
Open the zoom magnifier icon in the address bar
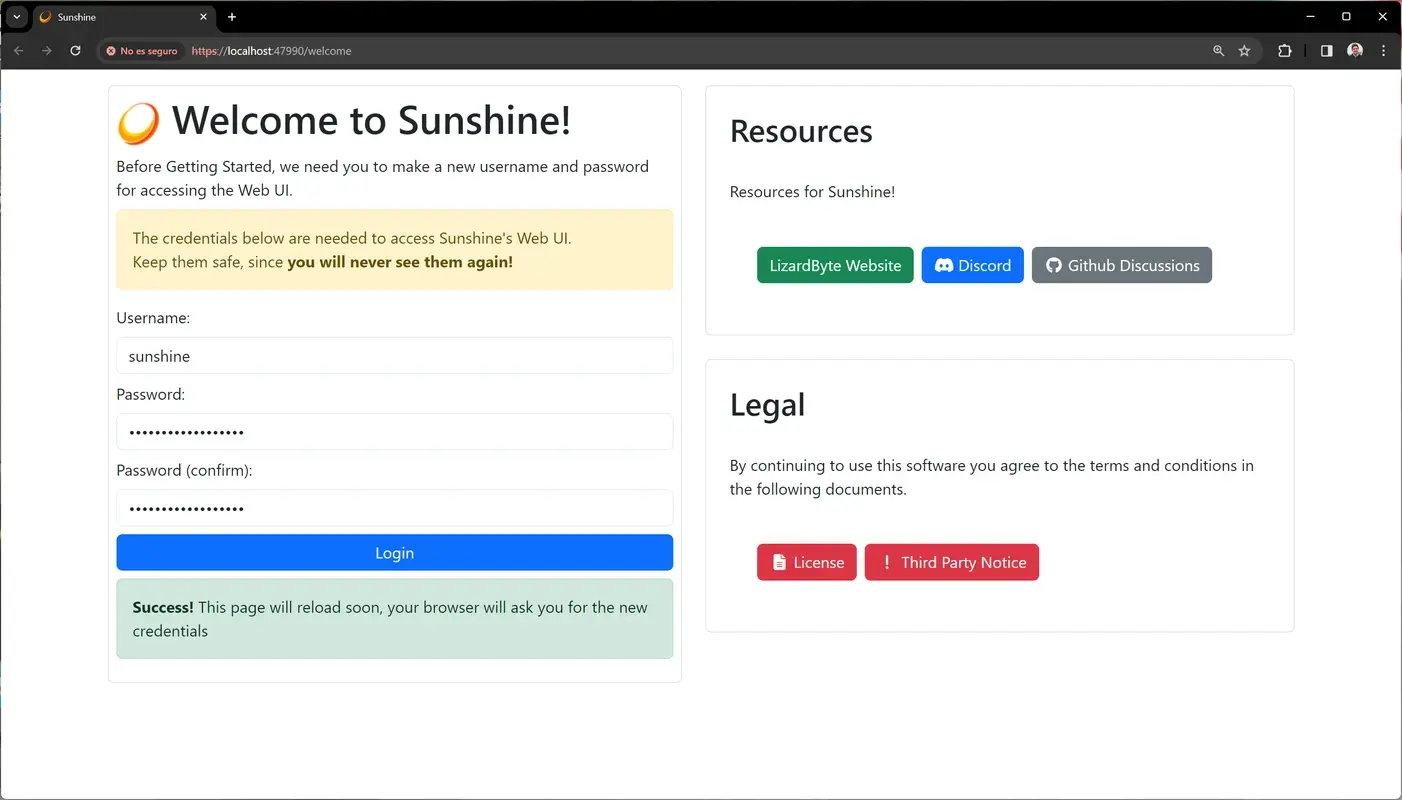pyautogui.click(x=1218, y=50)
